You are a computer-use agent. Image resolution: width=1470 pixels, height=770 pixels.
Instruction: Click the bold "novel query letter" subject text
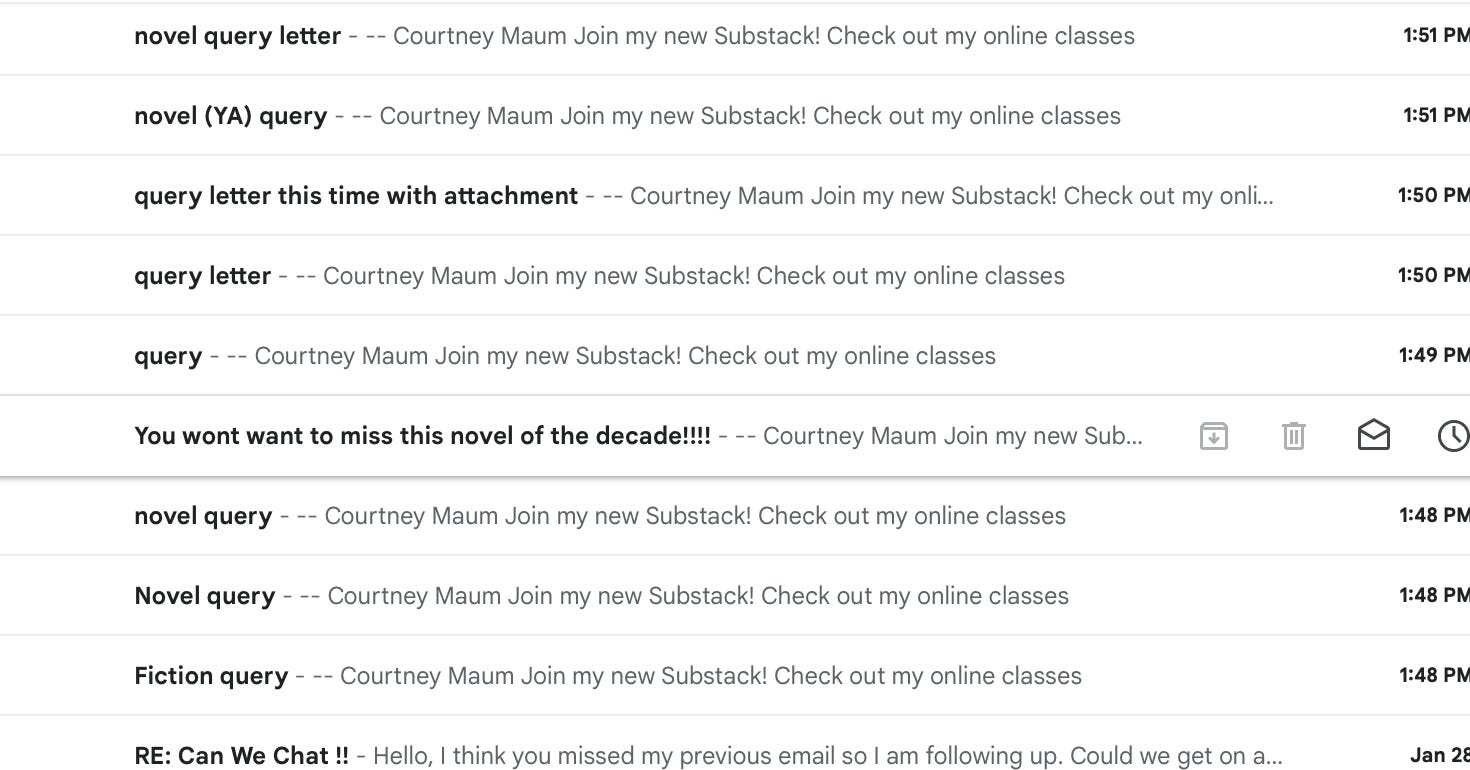coord(236,35)
